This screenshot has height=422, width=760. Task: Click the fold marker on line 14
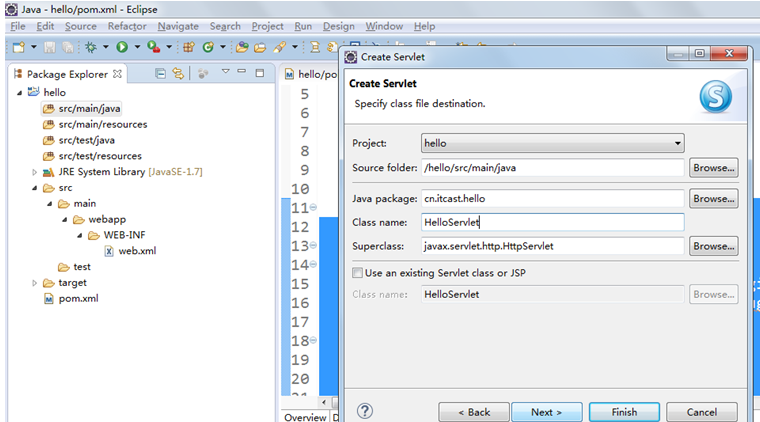click(x=313, y=264)
